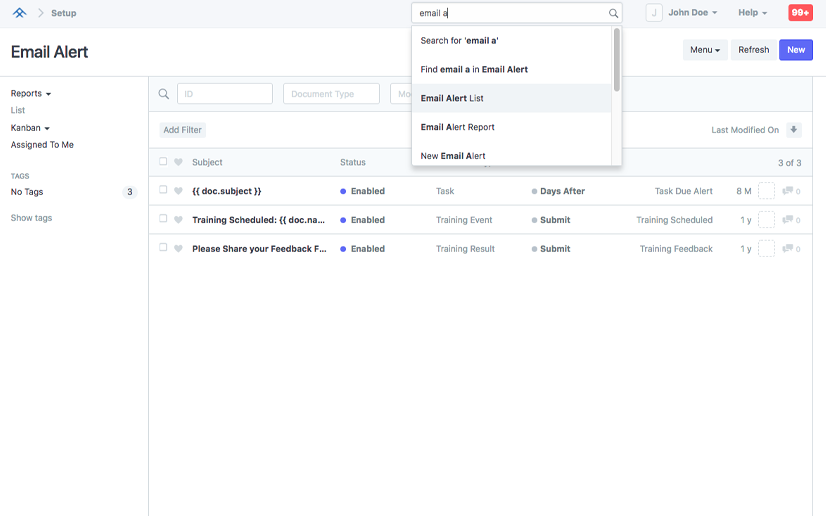Check the {{ doc.subject }} row checkbox

[x=163, y=190]
